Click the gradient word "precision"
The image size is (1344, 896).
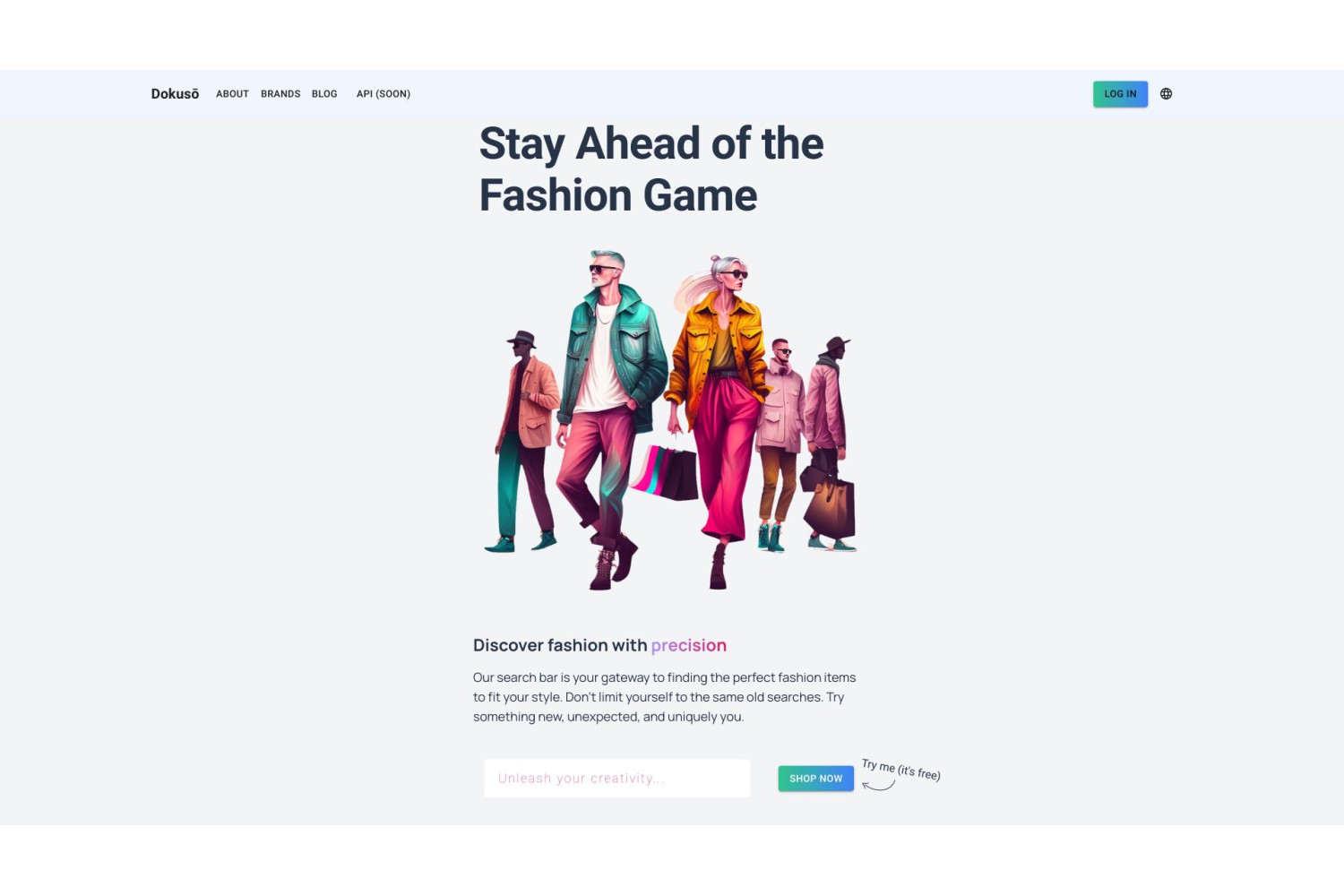pos(689,645)
